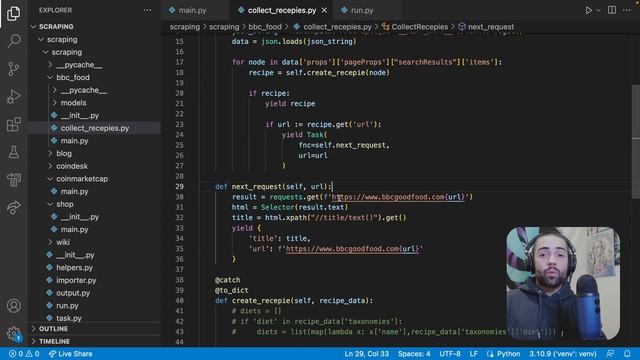Viewport: 640px width, 360px height.
Task: Open editor more actions ellipsis
Action: tap(627, 10)
